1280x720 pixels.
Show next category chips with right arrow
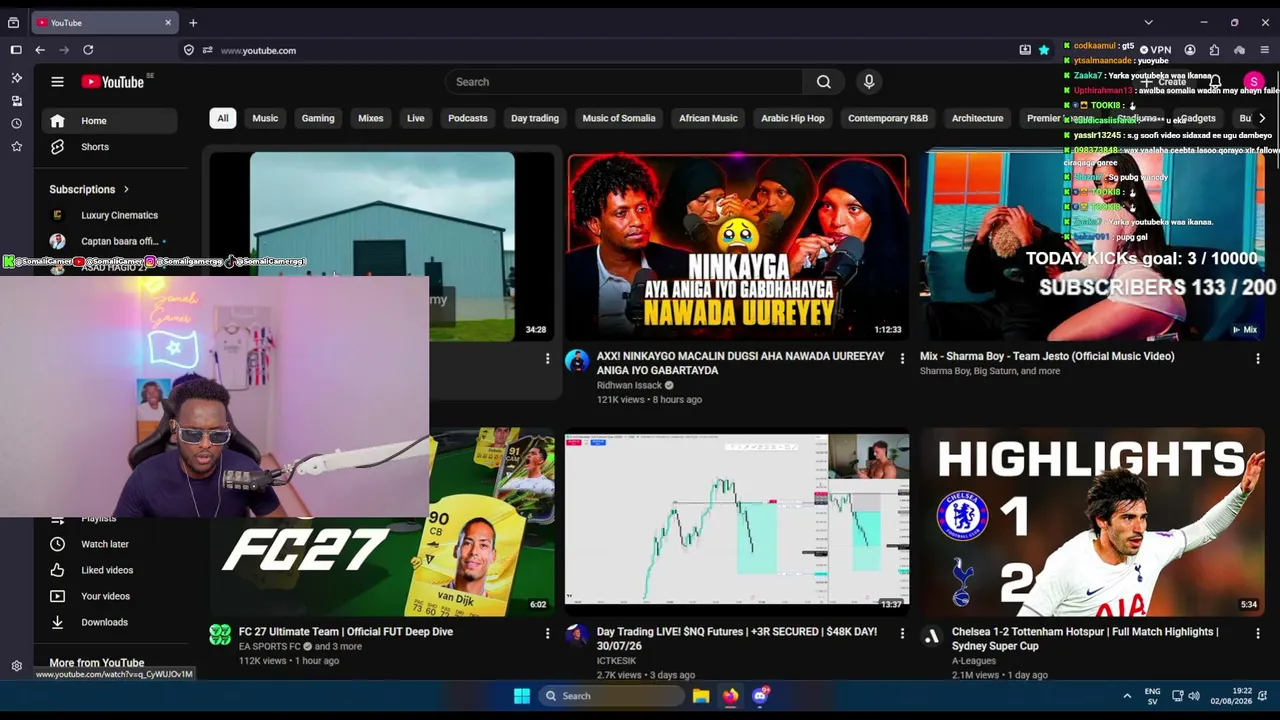point(1261,118)
